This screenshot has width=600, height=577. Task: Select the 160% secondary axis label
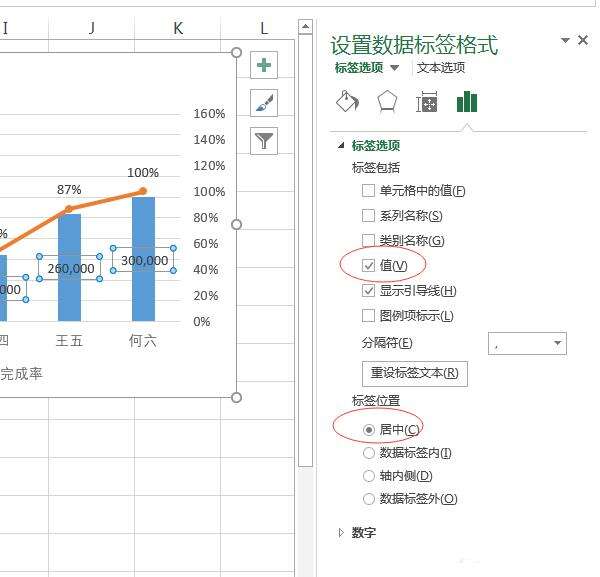coord(209,114)
